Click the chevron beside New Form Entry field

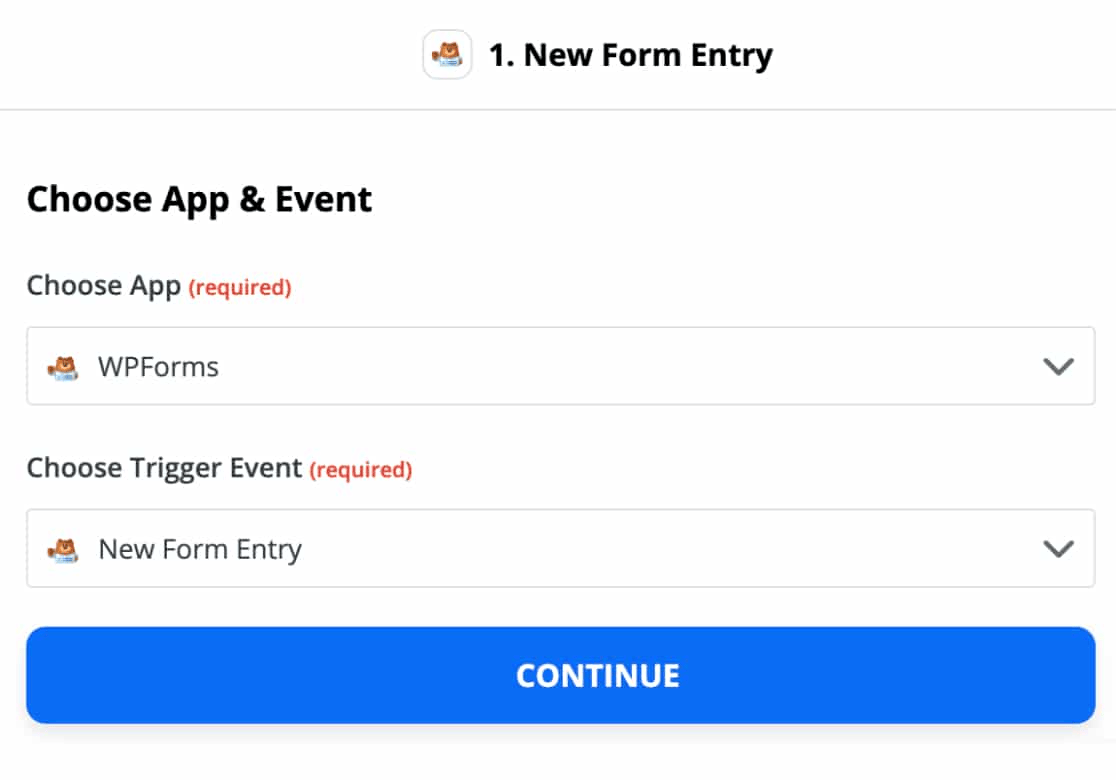click(1057, 548)
